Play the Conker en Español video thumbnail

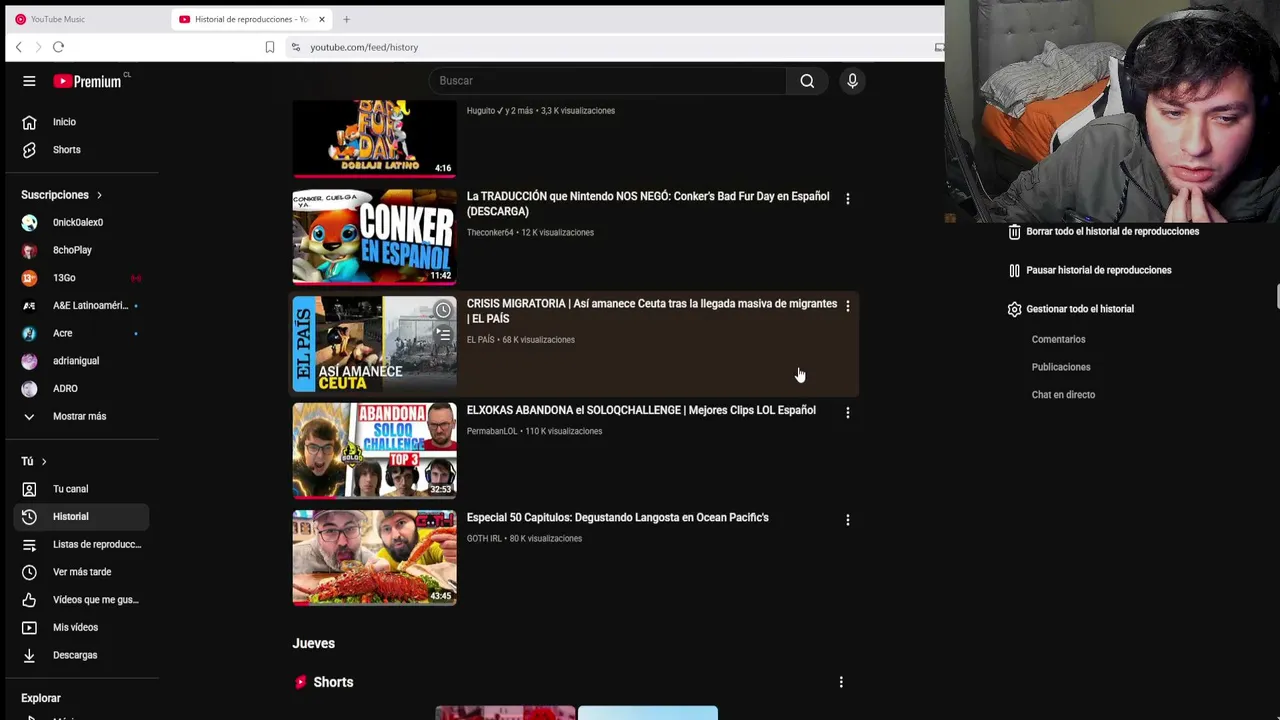tap(374, 237)
